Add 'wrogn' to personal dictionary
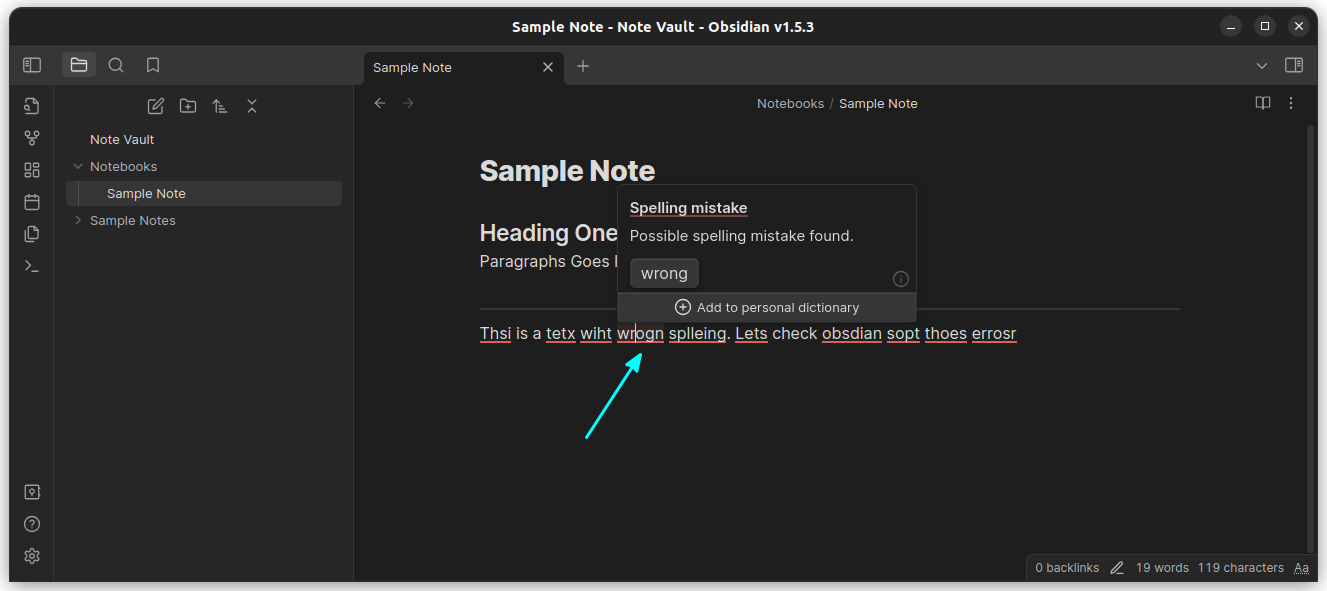This screenshot has height=591, width=1327. [x=767, y=307]
